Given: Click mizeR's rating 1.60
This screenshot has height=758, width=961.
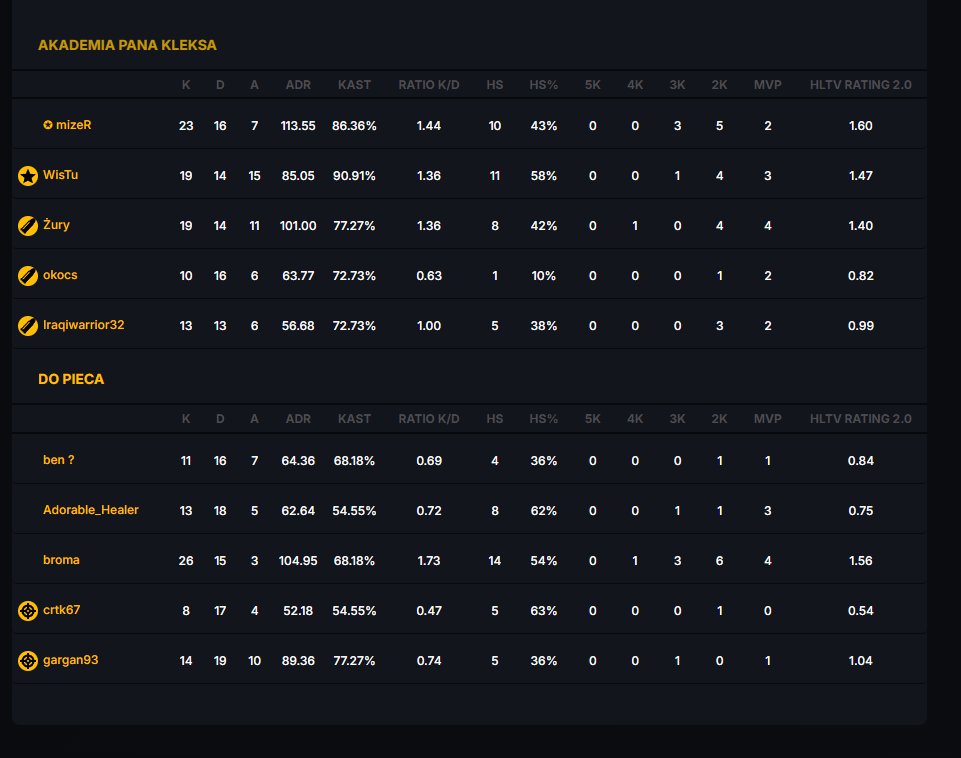Looking at the screenshot, I should tap(860, 126).
